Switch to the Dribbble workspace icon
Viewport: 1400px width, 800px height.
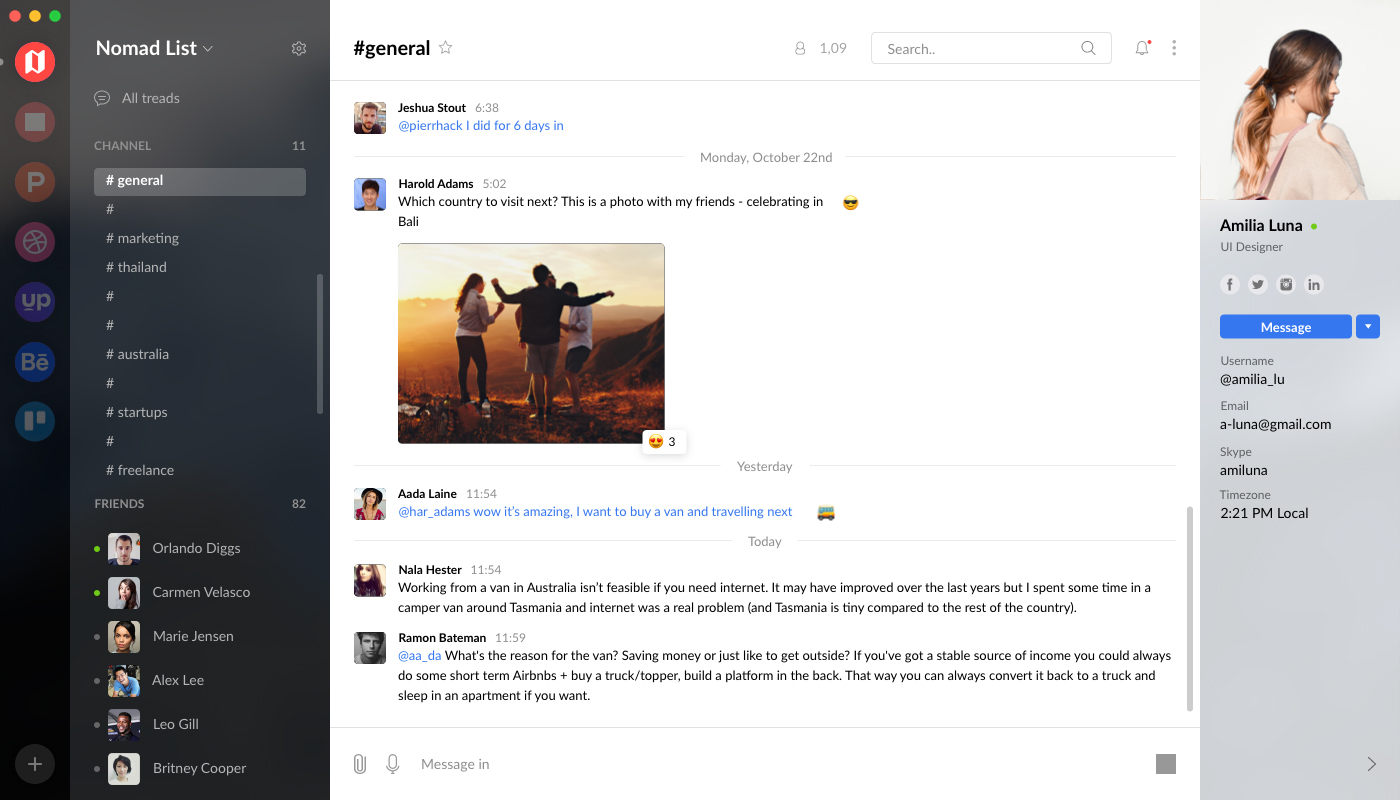click(x=35, y=241)
